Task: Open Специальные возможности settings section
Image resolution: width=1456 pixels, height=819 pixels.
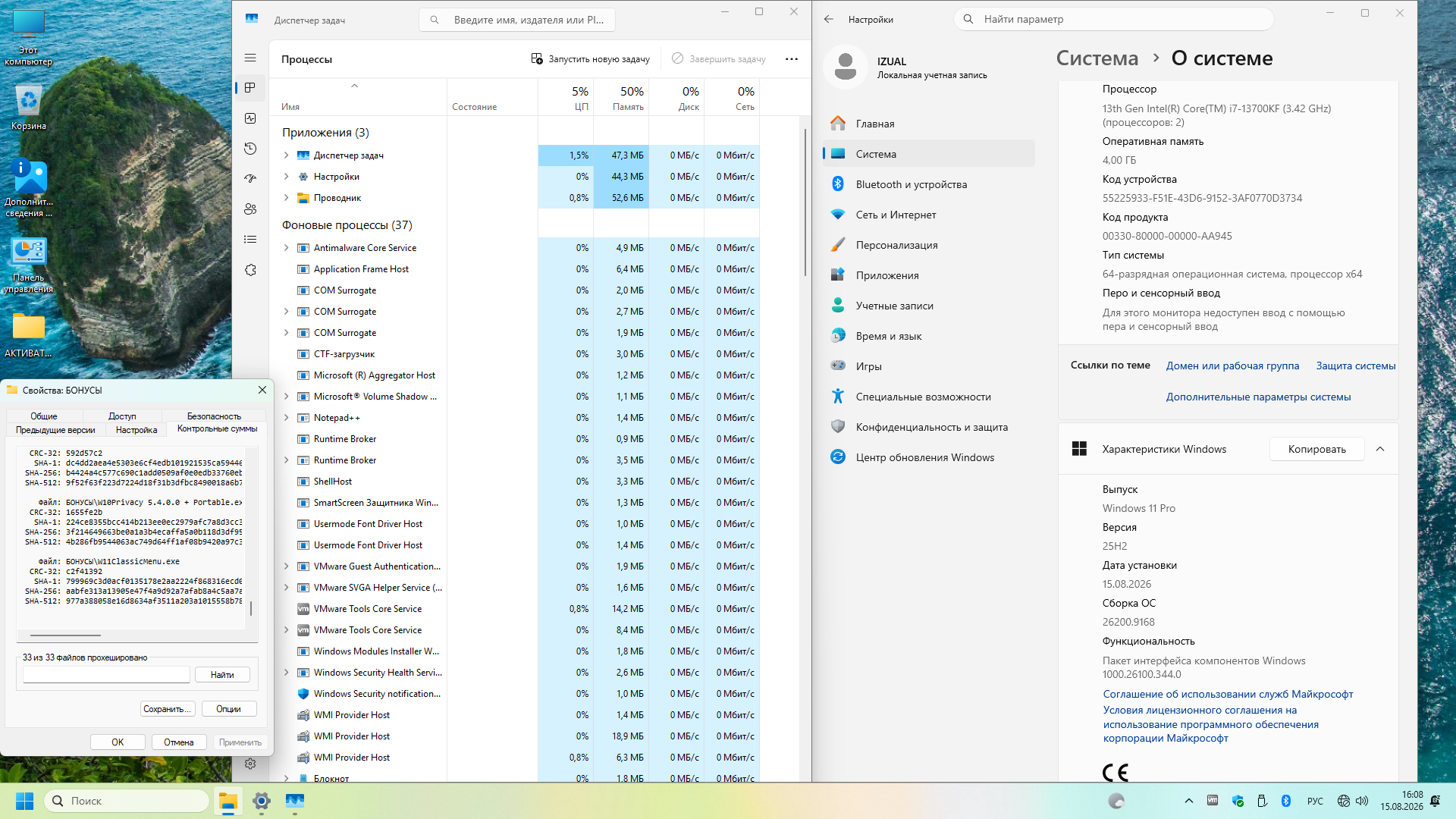Action: (x=929, y=397)
